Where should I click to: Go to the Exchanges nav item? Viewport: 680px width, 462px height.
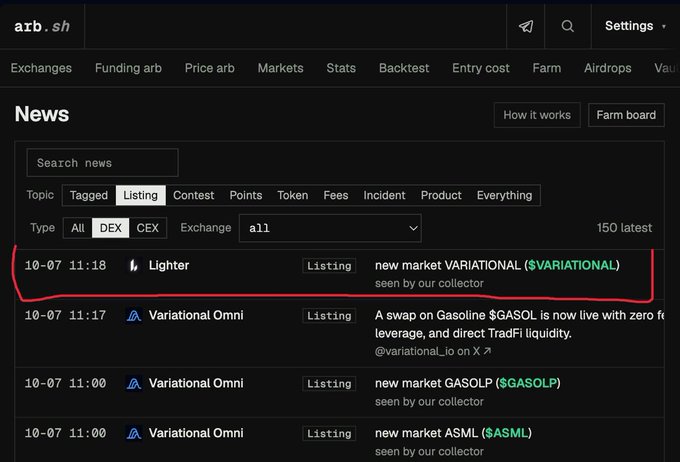click(x=41, y=68)
